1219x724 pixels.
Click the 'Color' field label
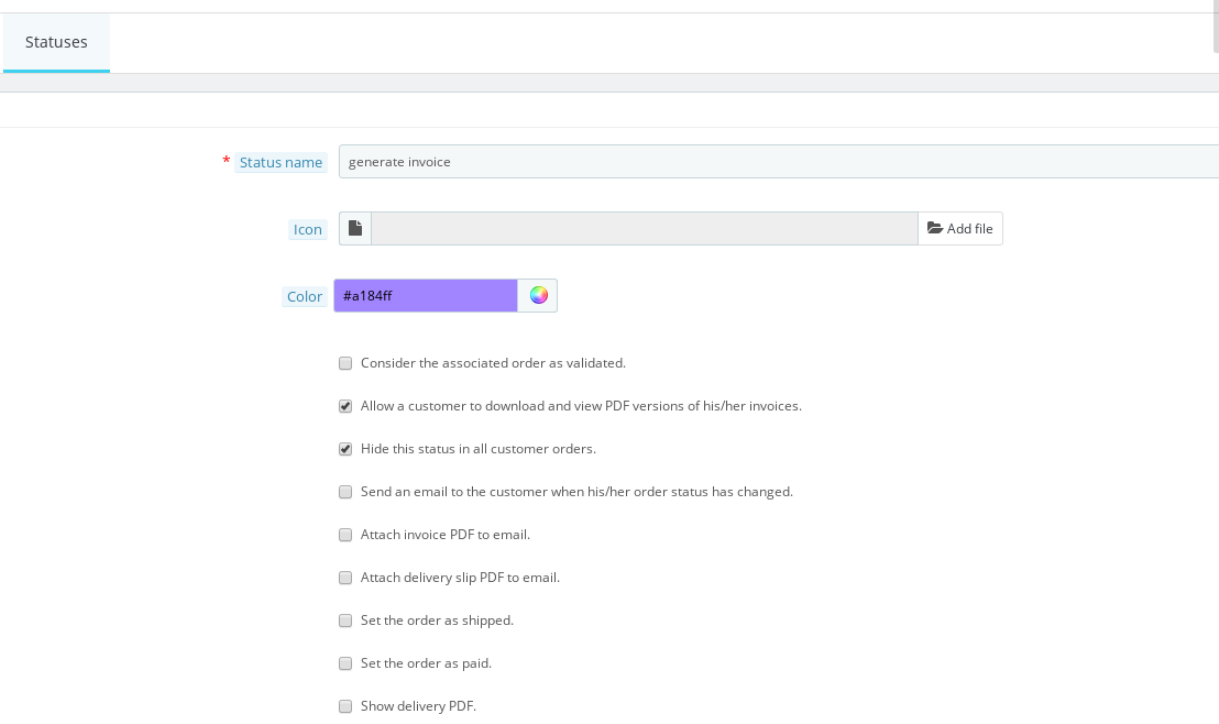click(305, 296)
